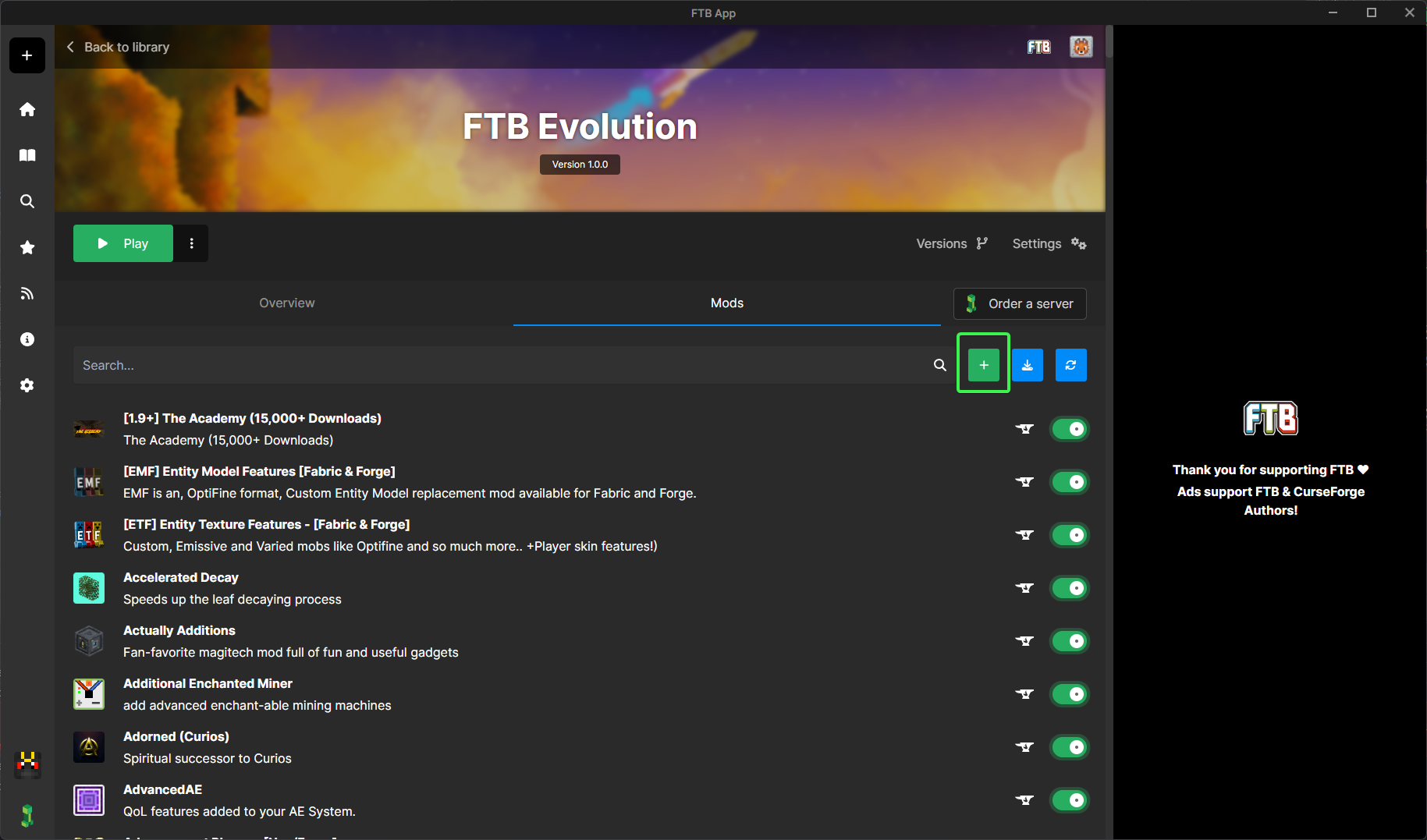Click the FTB logo in the ad panel
The width and height of the screenshot is (1427, 840).
[x=1271, y=418]
